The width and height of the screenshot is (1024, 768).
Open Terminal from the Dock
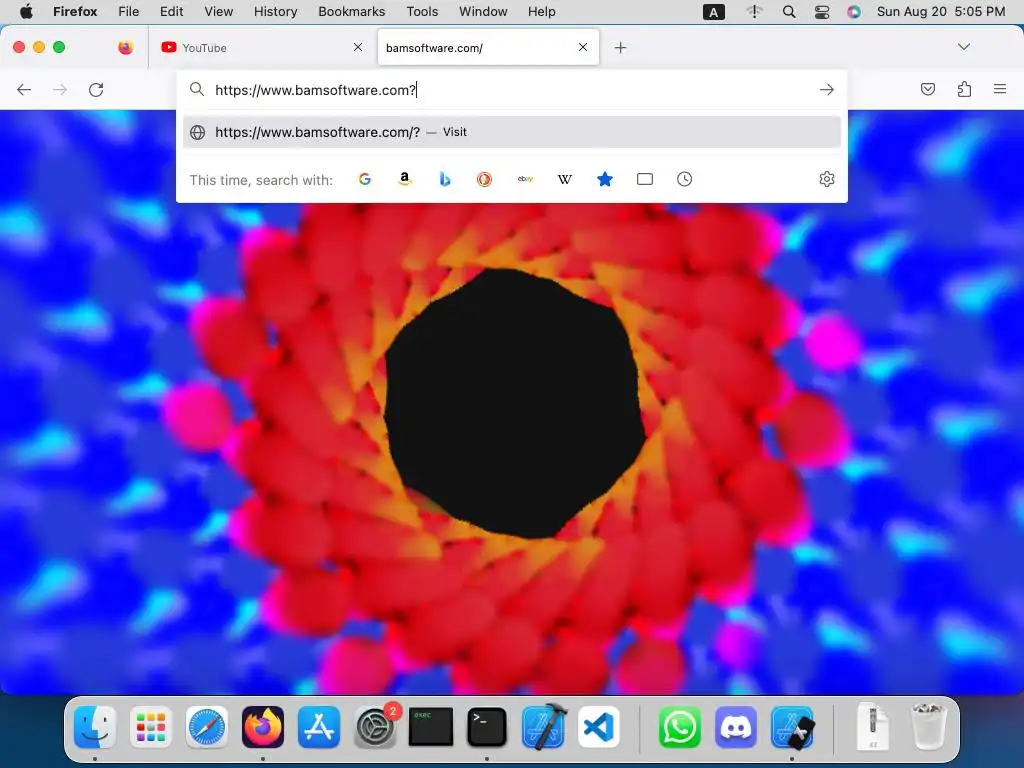coord(487,727)
